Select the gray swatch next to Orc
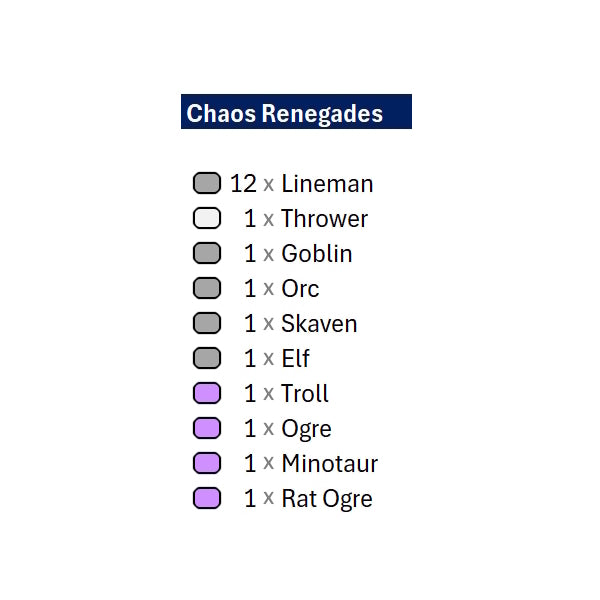The width and height of the screenshot is (600, 600). coord(207,288)
